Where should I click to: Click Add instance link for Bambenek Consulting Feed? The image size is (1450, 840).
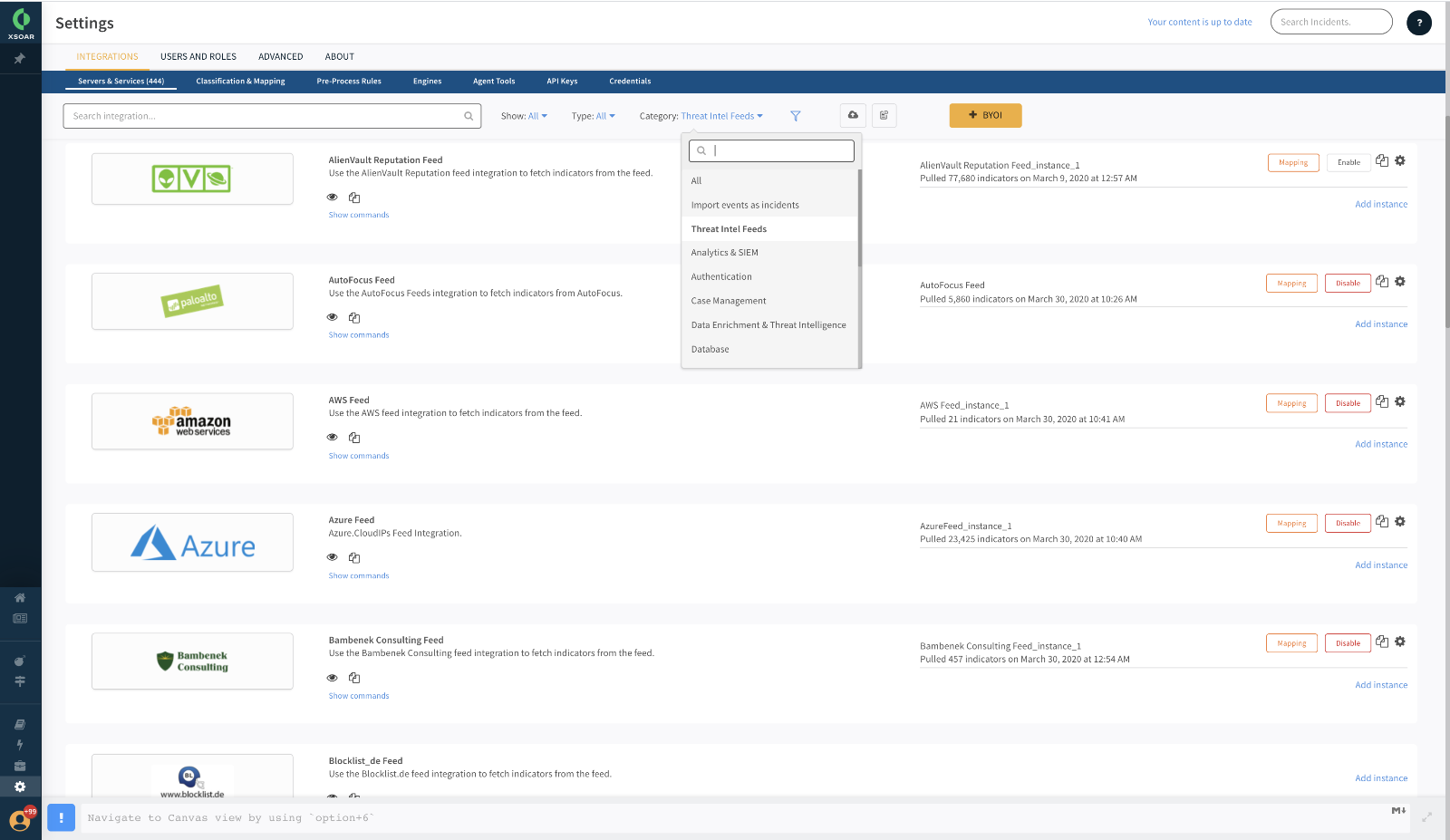point(1381,685)
